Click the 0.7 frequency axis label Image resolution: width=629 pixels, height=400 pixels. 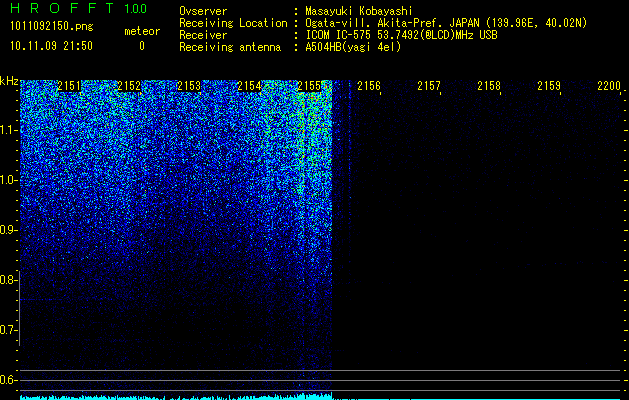point(9,330)
